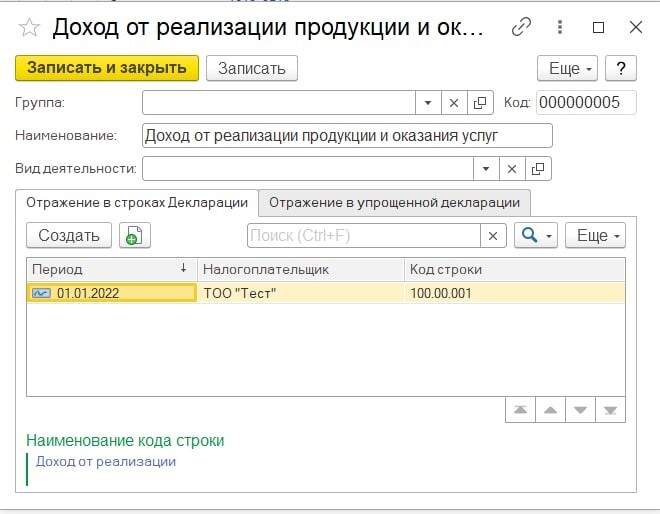The image size is (660, 514).
Task: Switch to Отражение в упрощенной декларации tab
Action: click(x=394, y=202)
